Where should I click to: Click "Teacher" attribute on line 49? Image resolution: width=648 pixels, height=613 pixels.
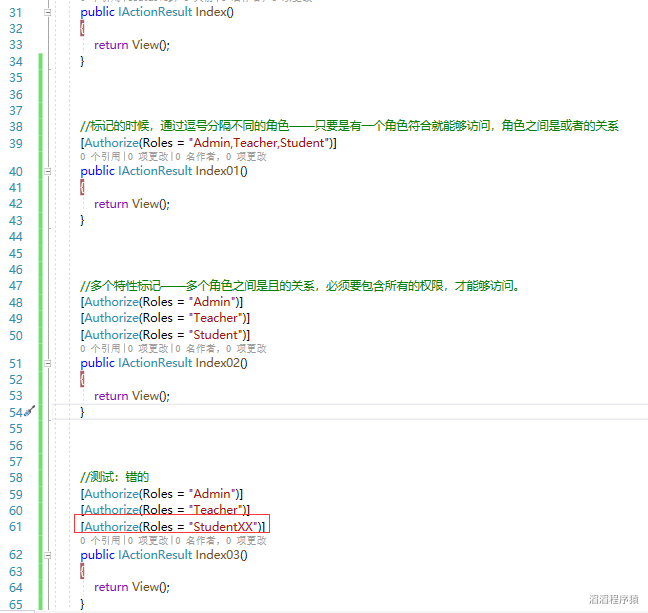[x=165, y=318]
